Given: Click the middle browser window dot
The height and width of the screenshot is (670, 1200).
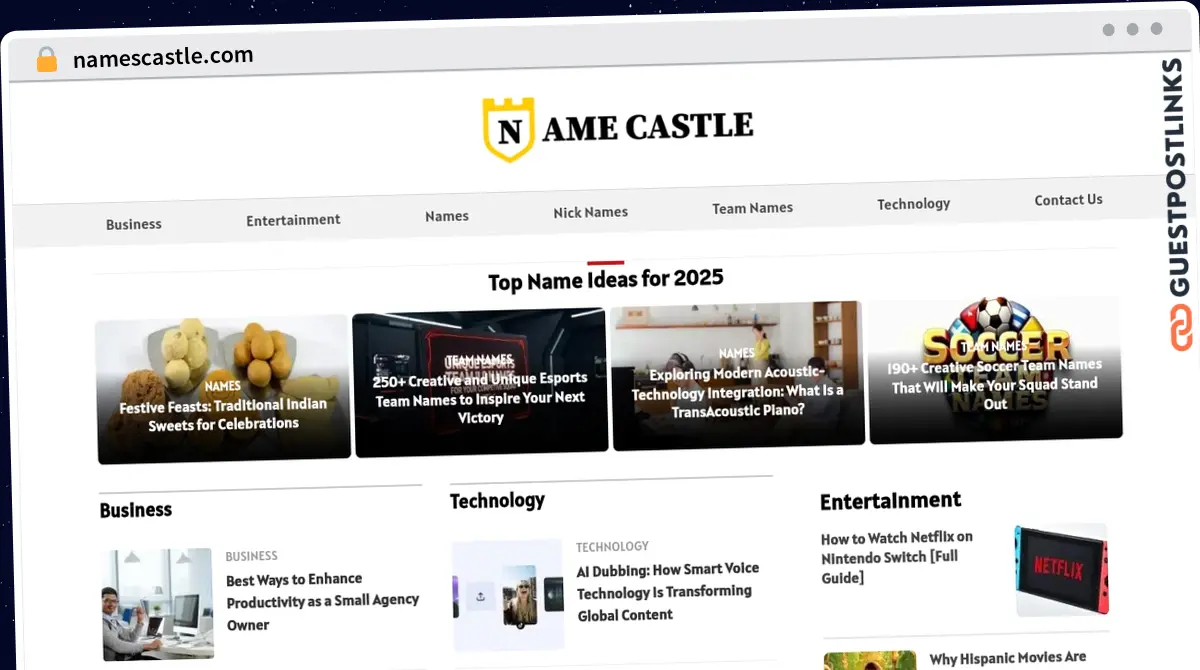Looking at the screenshot, I should point(1133,30).
